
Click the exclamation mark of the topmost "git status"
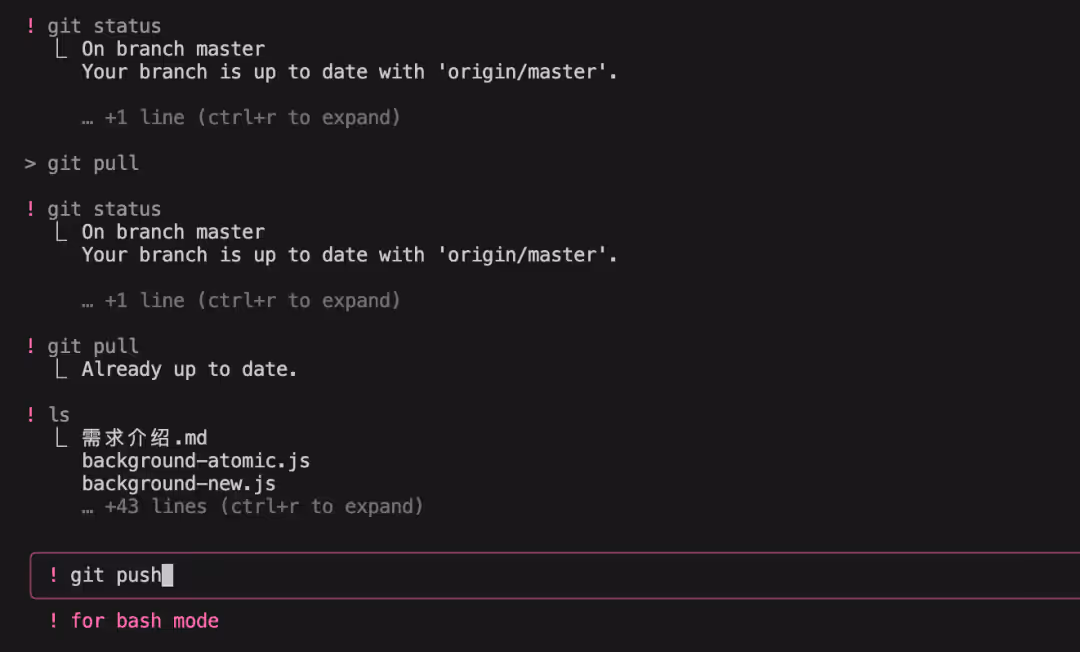pyautogui.click(x=31, y=26)
